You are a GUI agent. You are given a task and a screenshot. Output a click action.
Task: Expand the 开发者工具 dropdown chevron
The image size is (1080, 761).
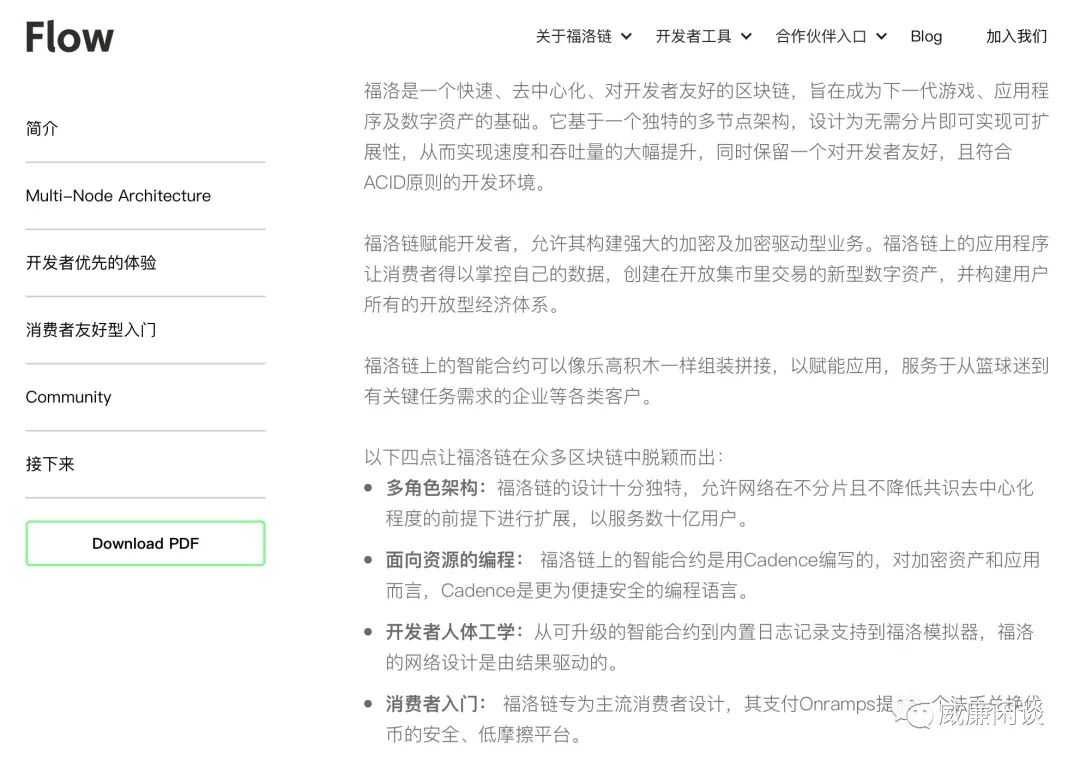[746, 37]
